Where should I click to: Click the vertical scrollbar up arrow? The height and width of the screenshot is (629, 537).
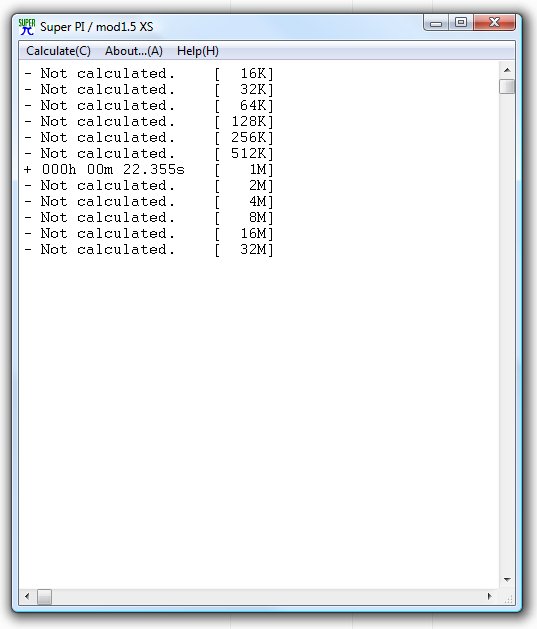click(507, 70)
